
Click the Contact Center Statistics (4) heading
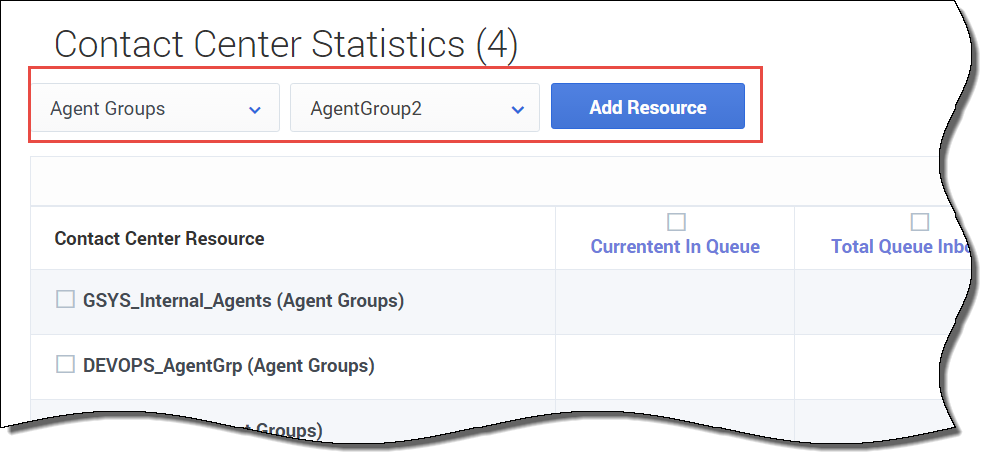(x=285, y=45)
